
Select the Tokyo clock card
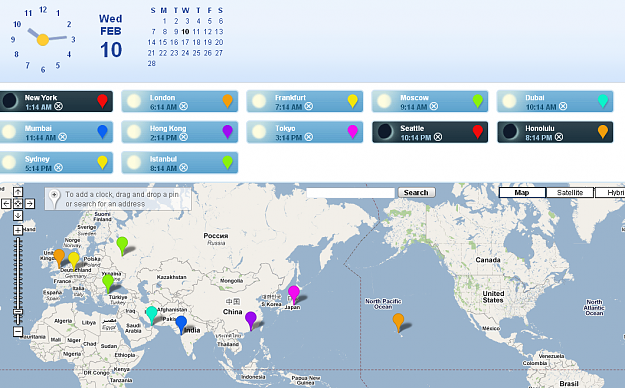click(x=305, y=132)
